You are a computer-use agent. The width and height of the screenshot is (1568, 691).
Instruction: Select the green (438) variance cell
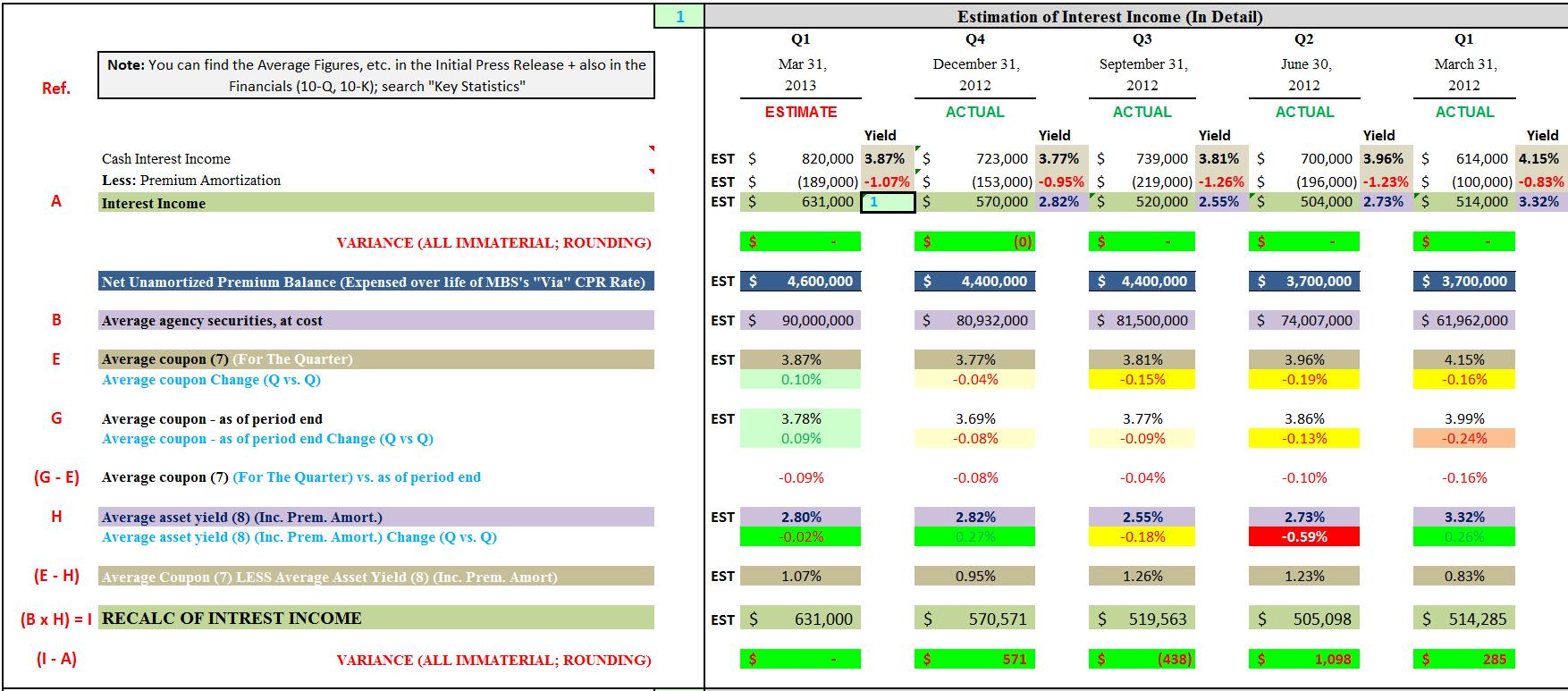click(x=1142, y=659)
